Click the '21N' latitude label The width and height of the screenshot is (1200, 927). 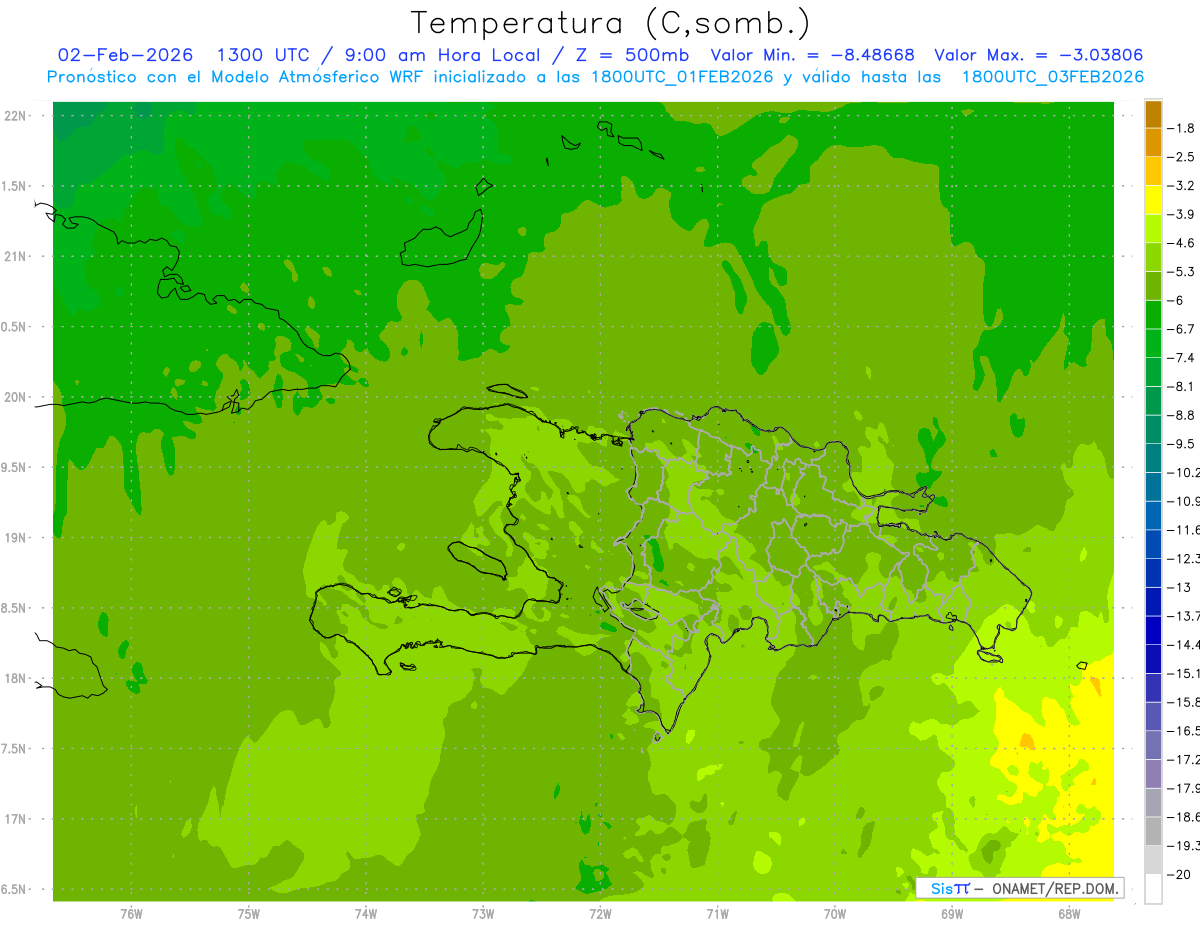coord(14,257)
